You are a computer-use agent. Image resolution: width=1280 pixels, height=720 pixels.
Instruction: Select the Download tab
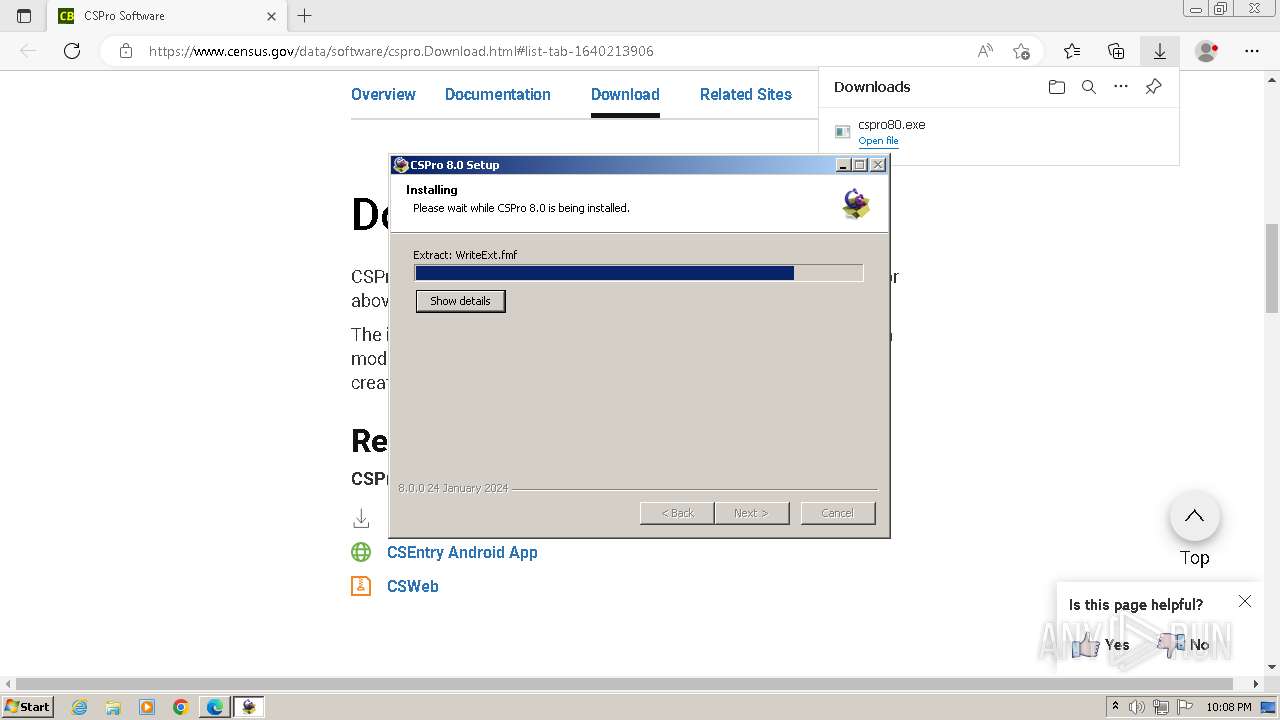point(625,94)
